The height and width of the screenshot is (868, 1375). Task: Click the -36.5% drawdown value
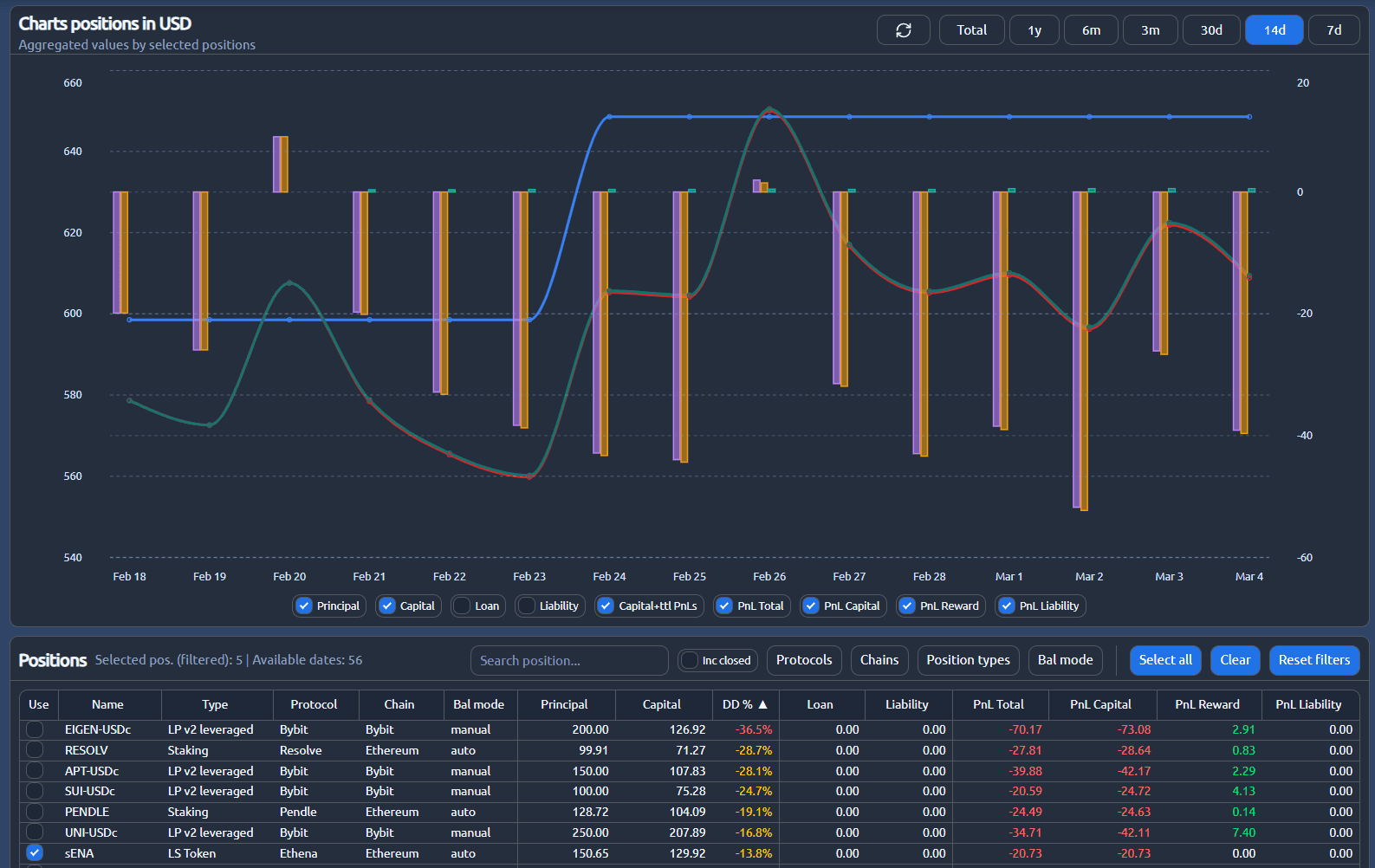[754, 730]
